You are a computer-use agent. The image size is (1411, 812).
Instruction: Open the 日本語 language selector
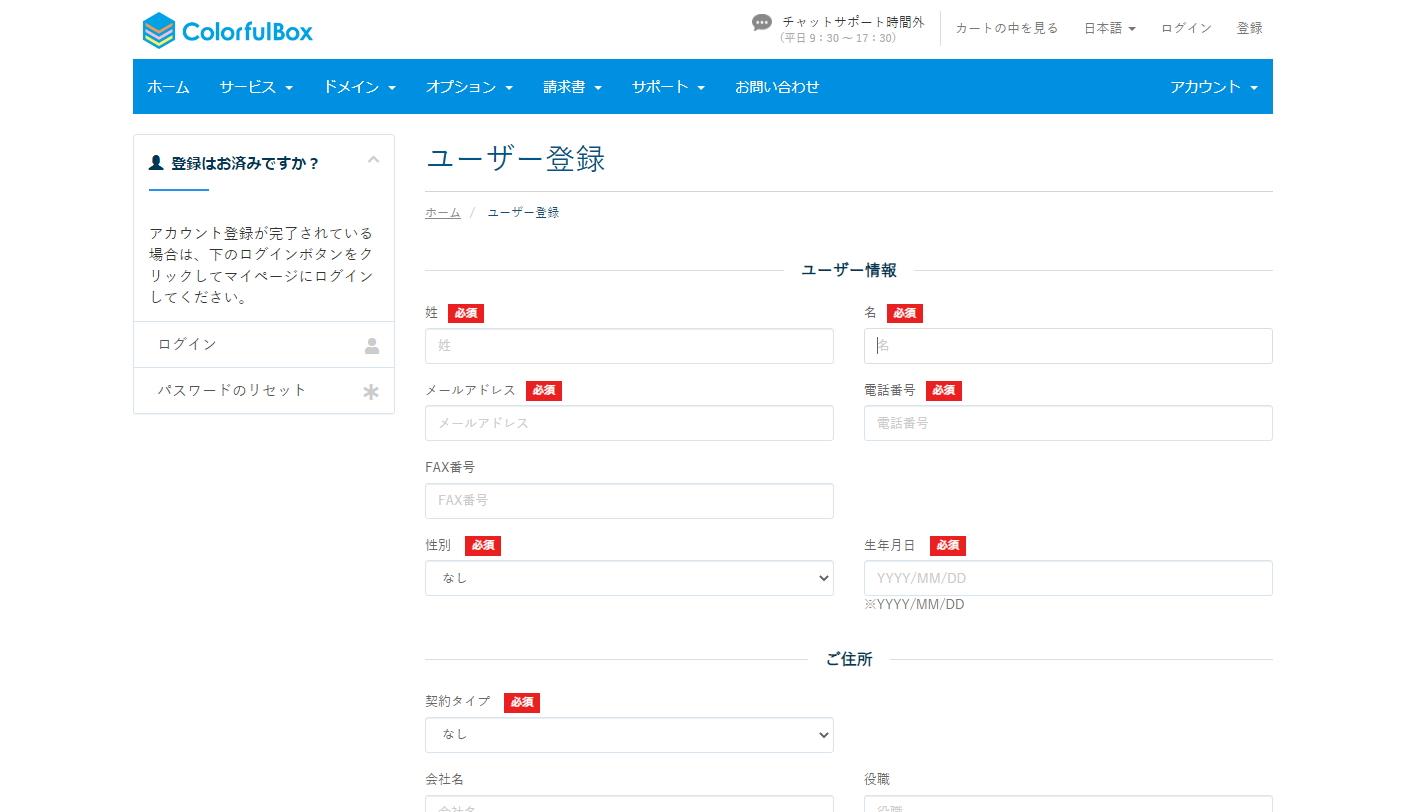coord(1110,28)
